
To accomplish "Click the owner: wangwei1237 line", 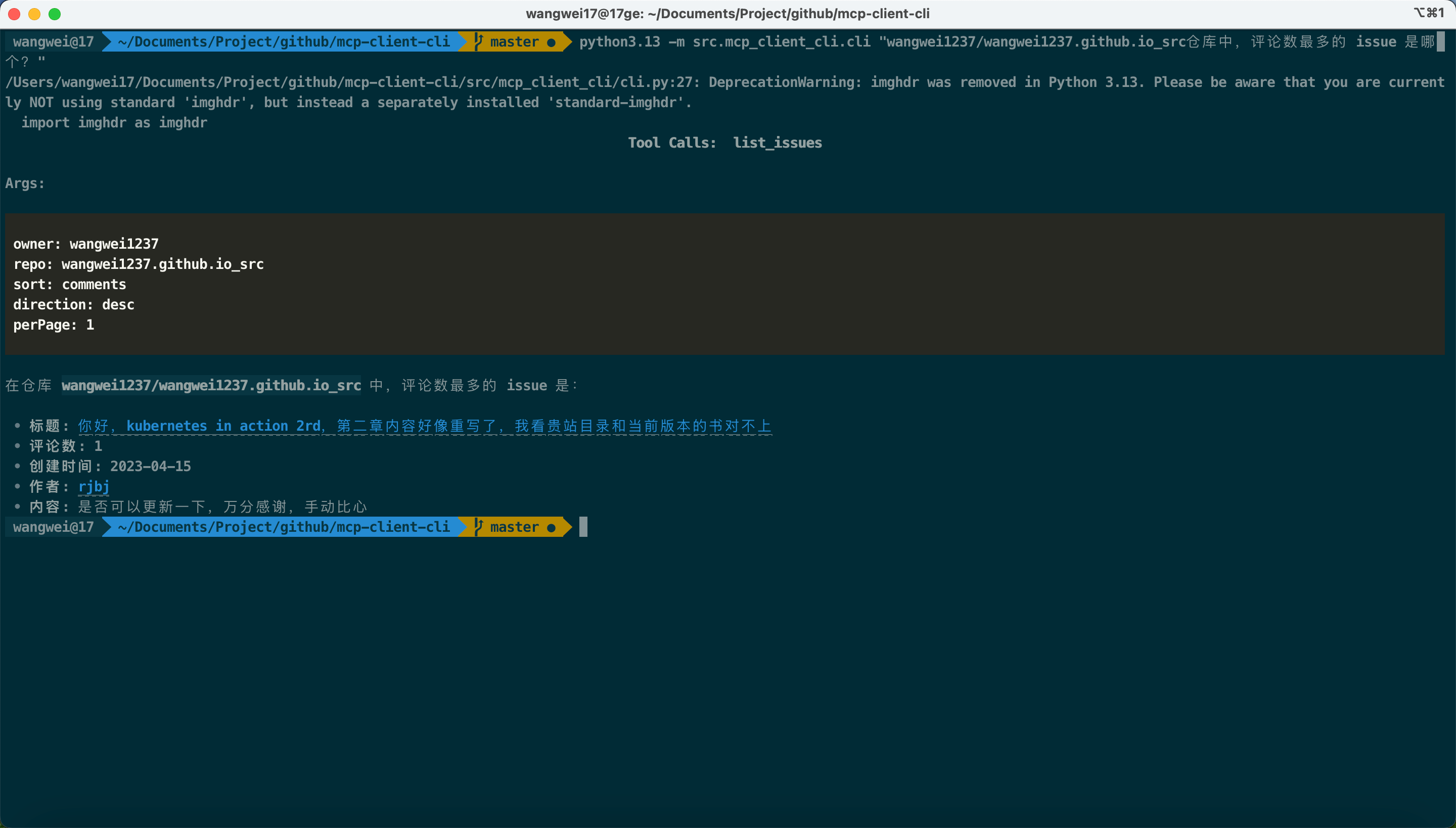I will click(86, 244).
